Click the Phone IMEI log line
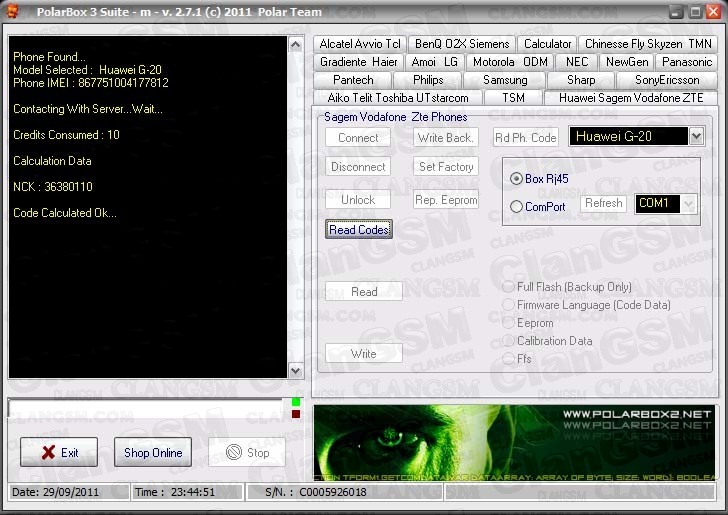 click(91, 83)
